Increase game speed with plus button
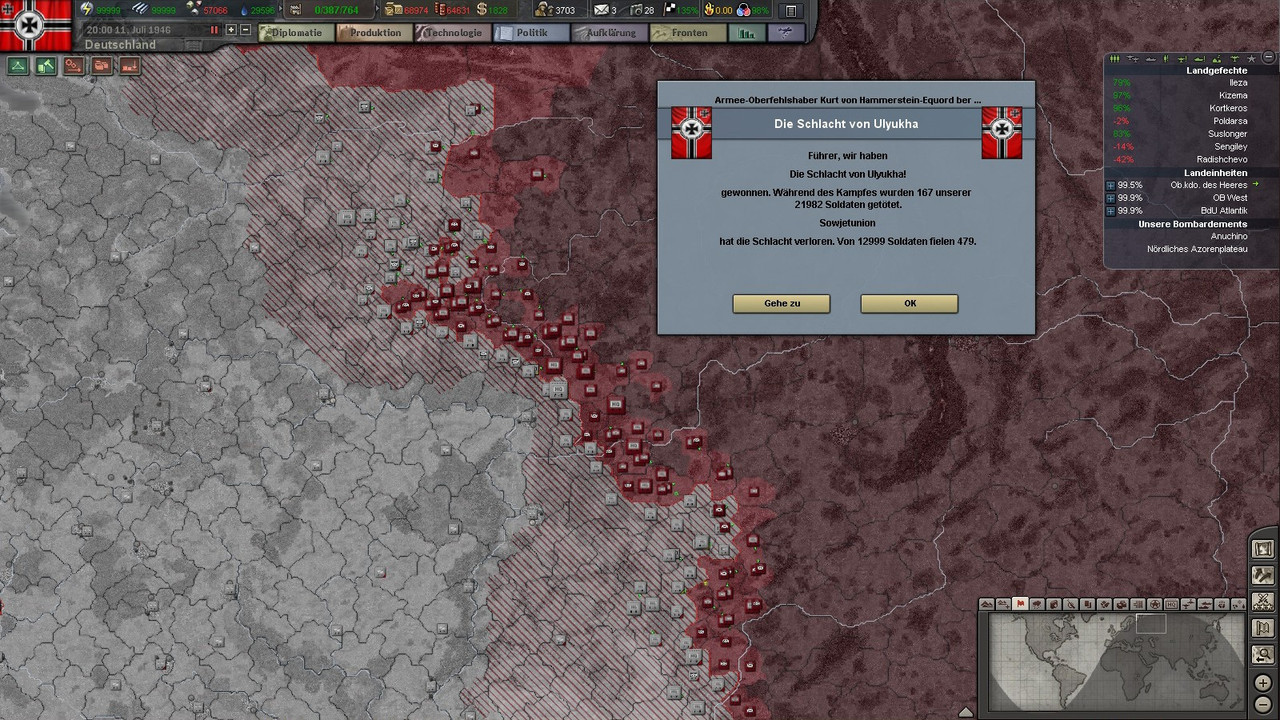This screenshot has width=1280, height=720. (231, 30)
